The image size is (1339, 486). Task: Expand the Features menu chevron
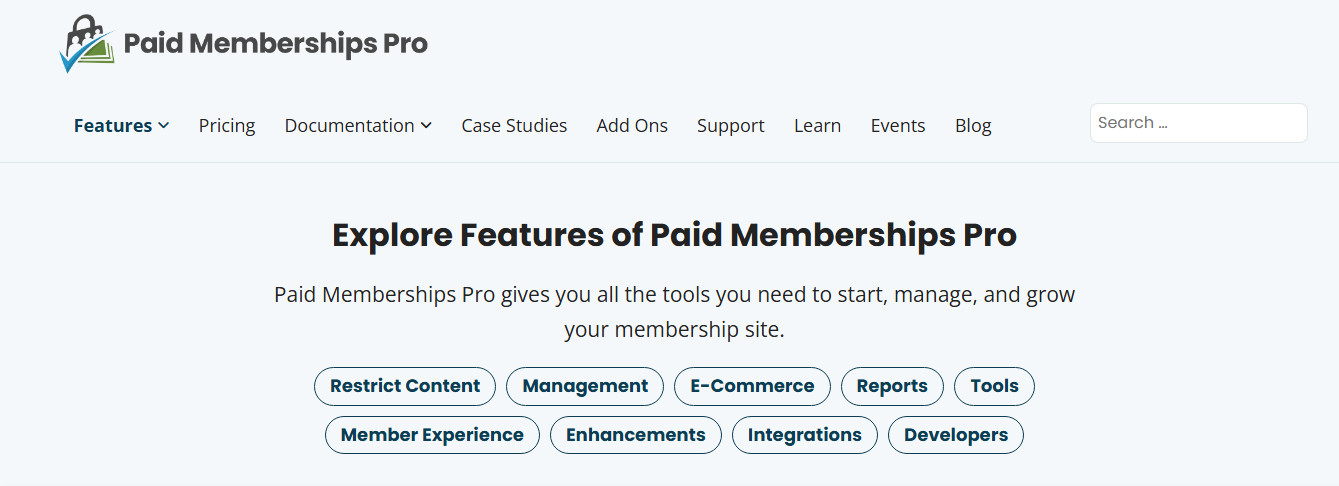pos(164,125)
